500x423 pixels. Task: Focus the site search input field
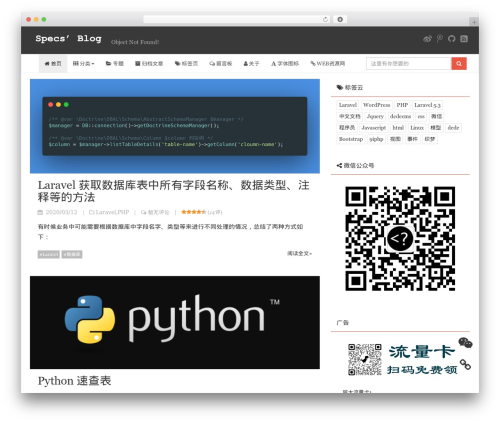click(x=409, y=64)
